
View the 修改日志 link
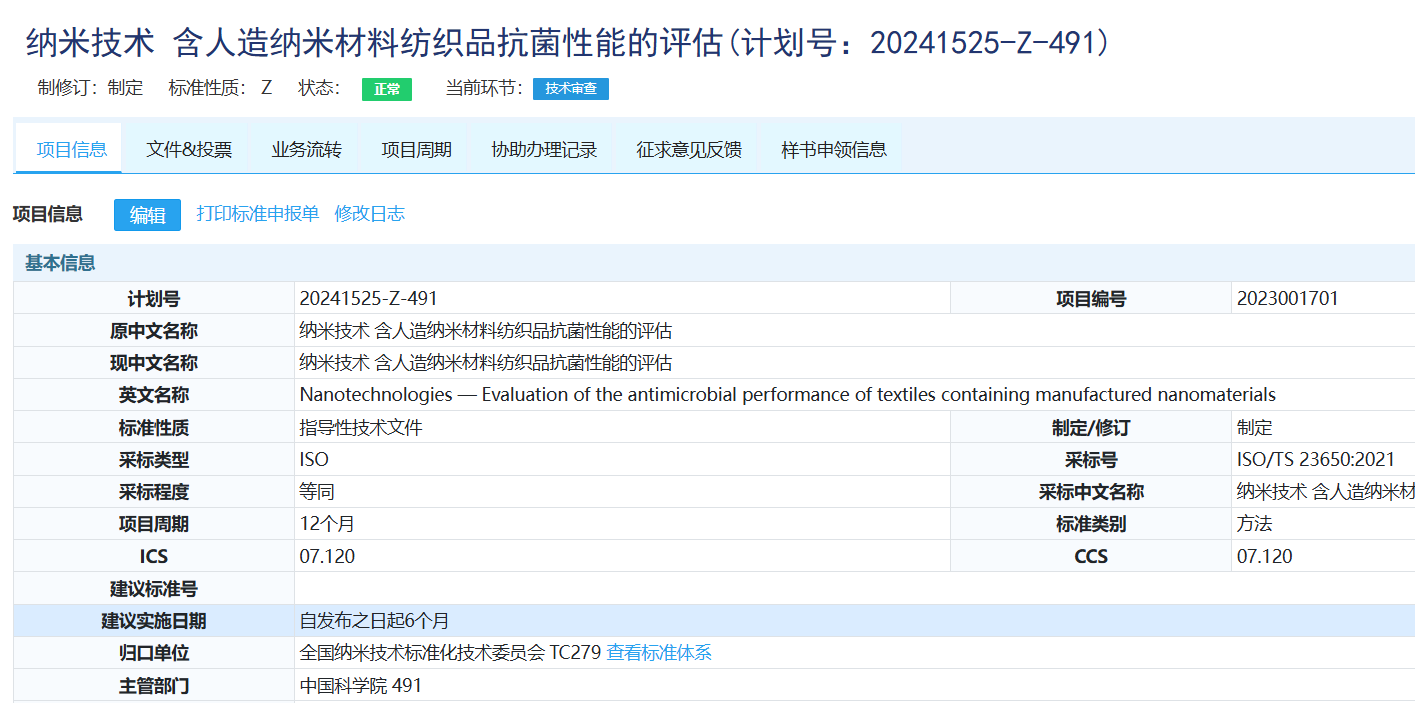(368, 213)
